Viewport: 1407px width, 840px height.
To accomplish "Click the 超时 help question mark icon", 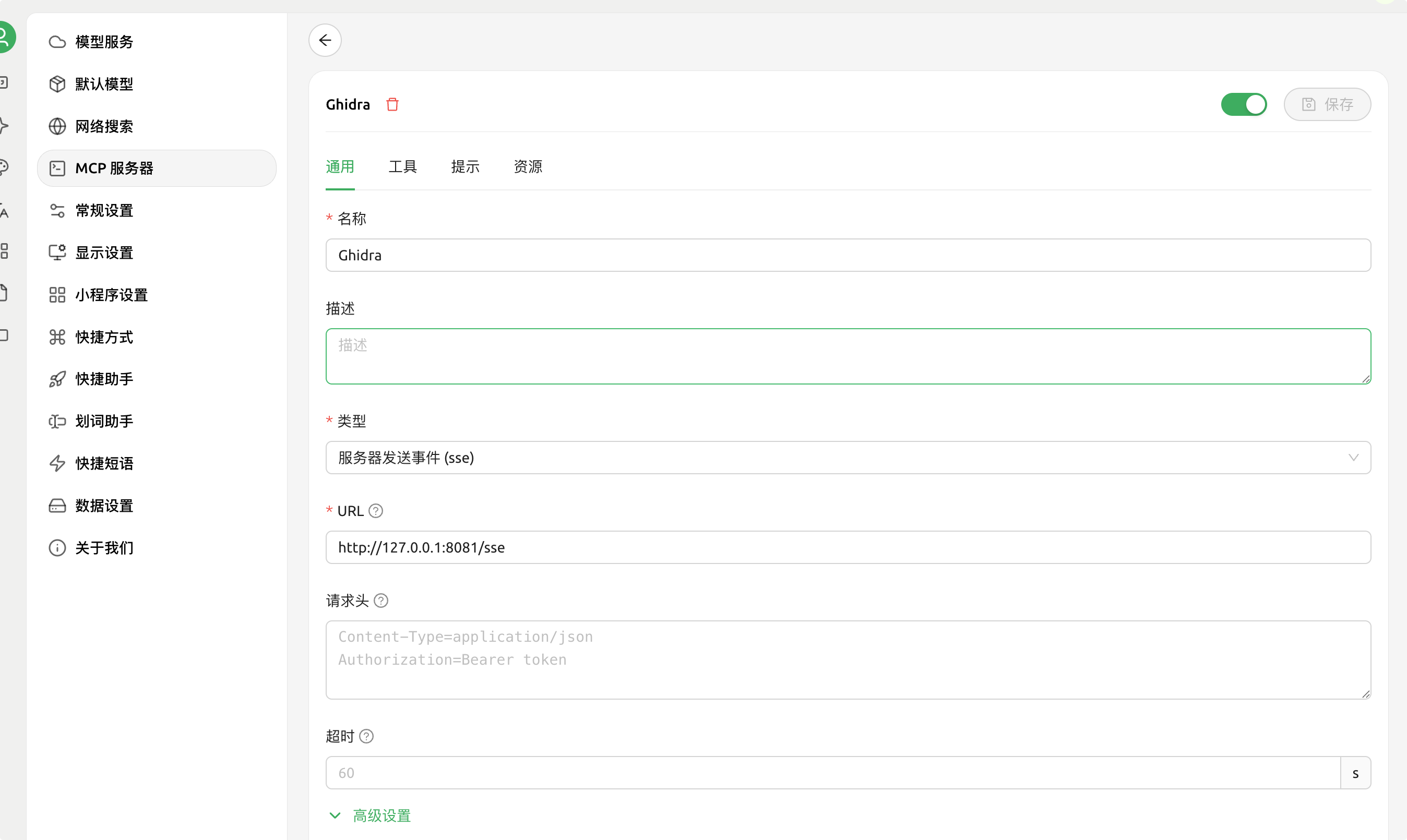I will (x=366, y=736).
